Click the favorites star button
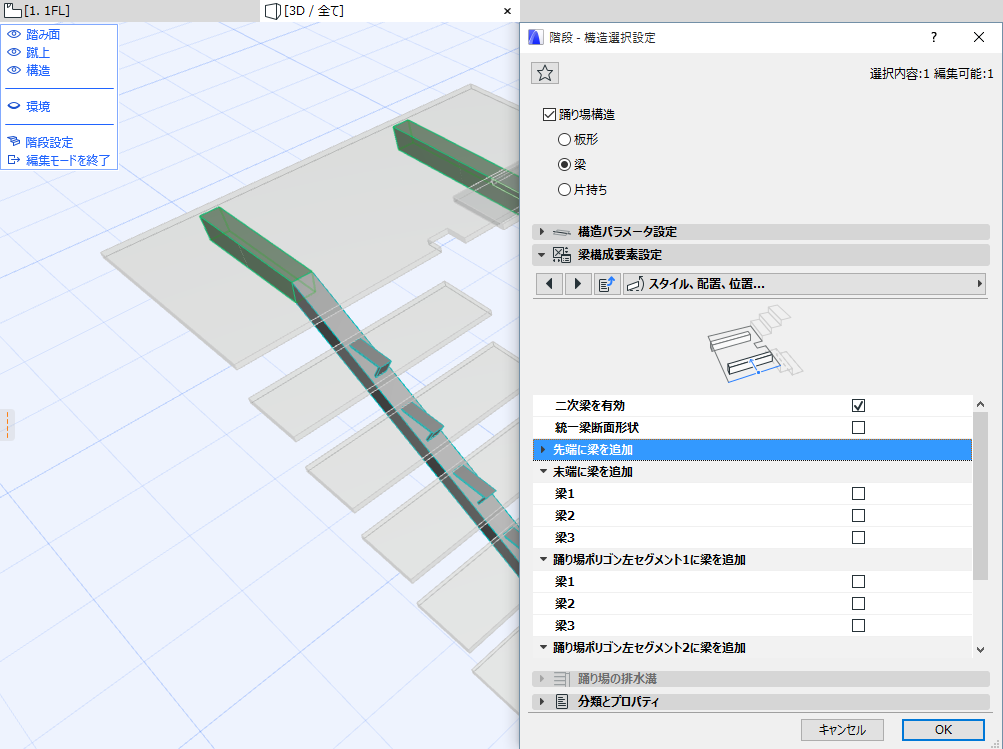1003x749 pixels. [x=545, y=73]
